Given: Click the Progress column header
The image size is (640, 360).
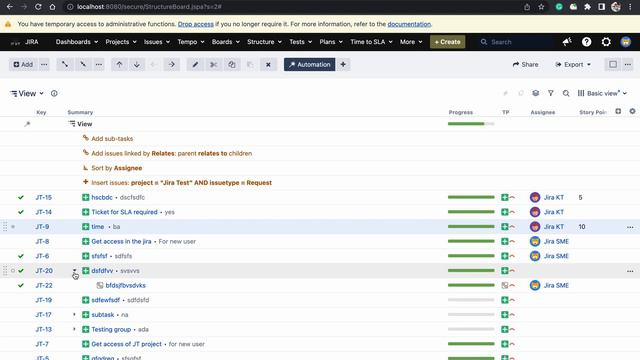Looking at the screenshot, I should [x=460, y=112].
